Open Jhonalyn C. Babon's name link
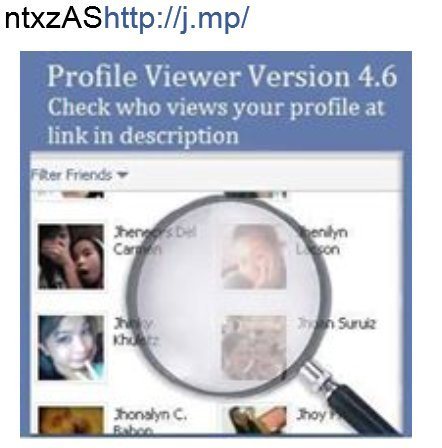Viewport: 442px width, 448px height. tap(150, 421)
